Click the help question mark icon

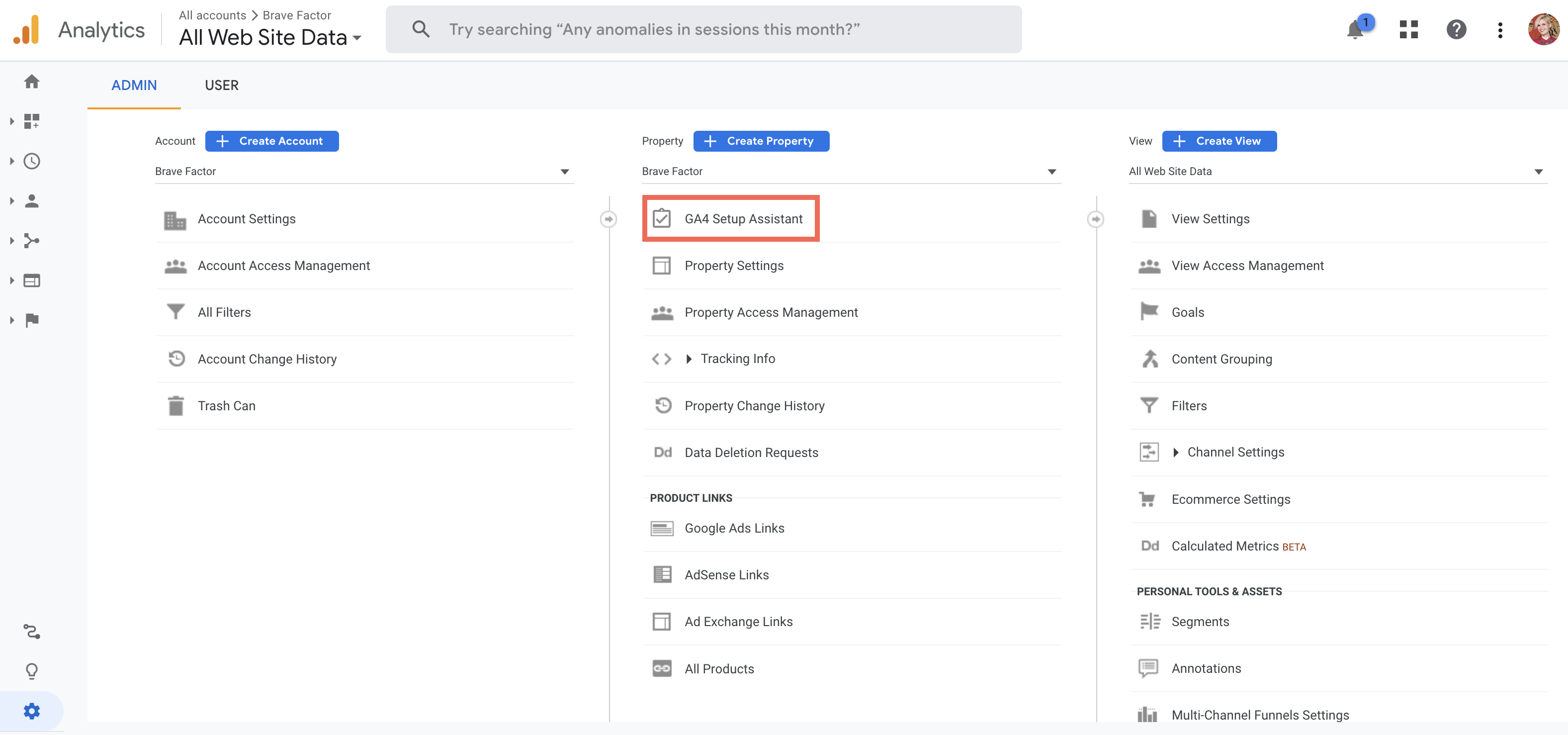pos(1456,29)
